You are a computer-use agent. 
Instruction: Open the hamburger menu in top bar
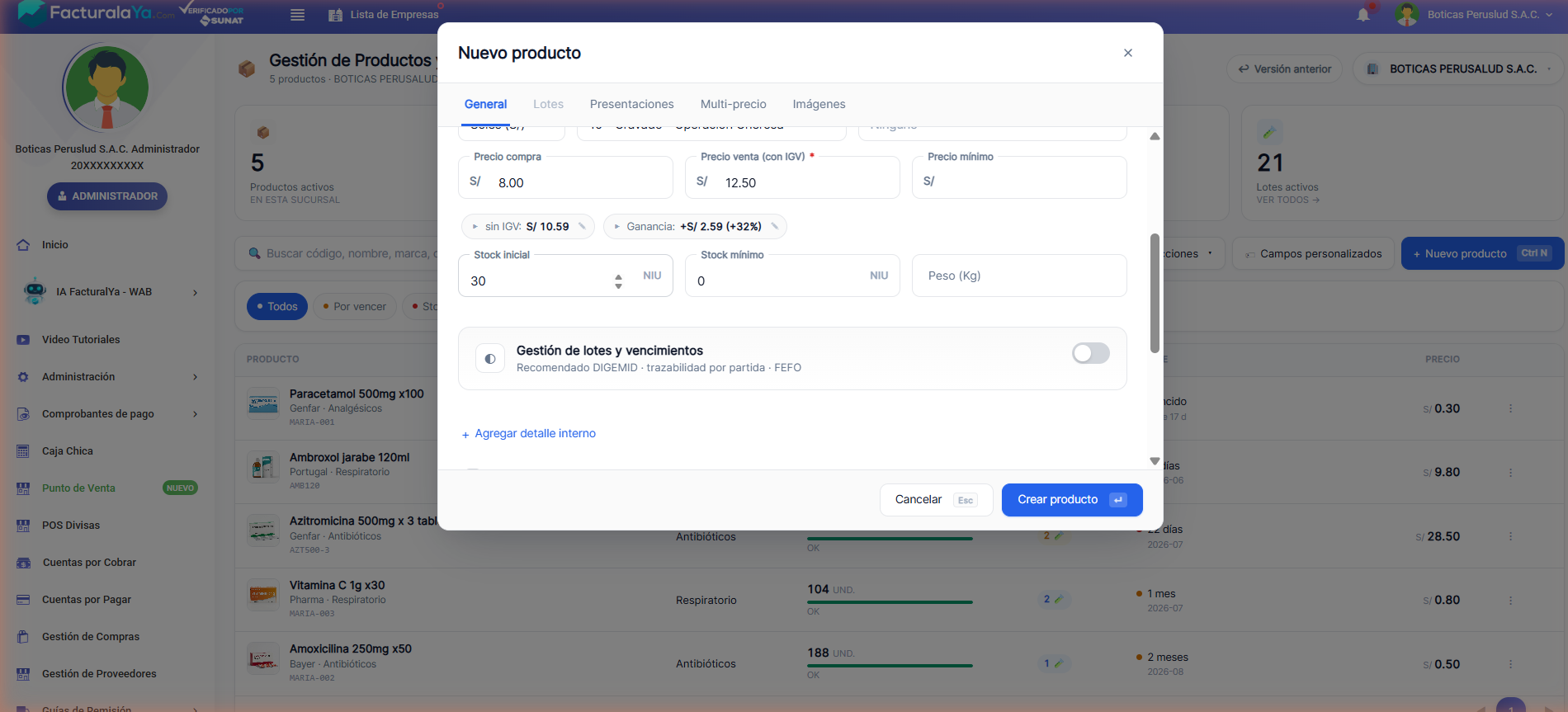click(298, 15)
